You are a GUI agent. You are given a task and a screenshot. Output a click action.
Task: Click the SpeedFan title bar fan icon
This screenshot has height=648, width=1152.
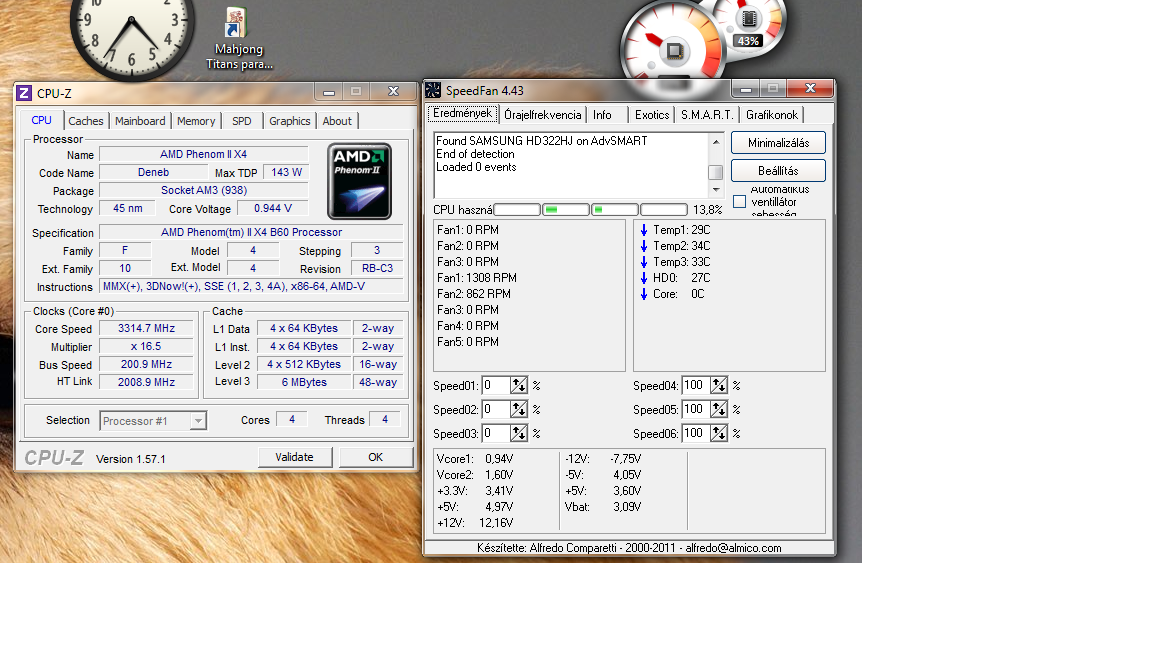(433, 90)
